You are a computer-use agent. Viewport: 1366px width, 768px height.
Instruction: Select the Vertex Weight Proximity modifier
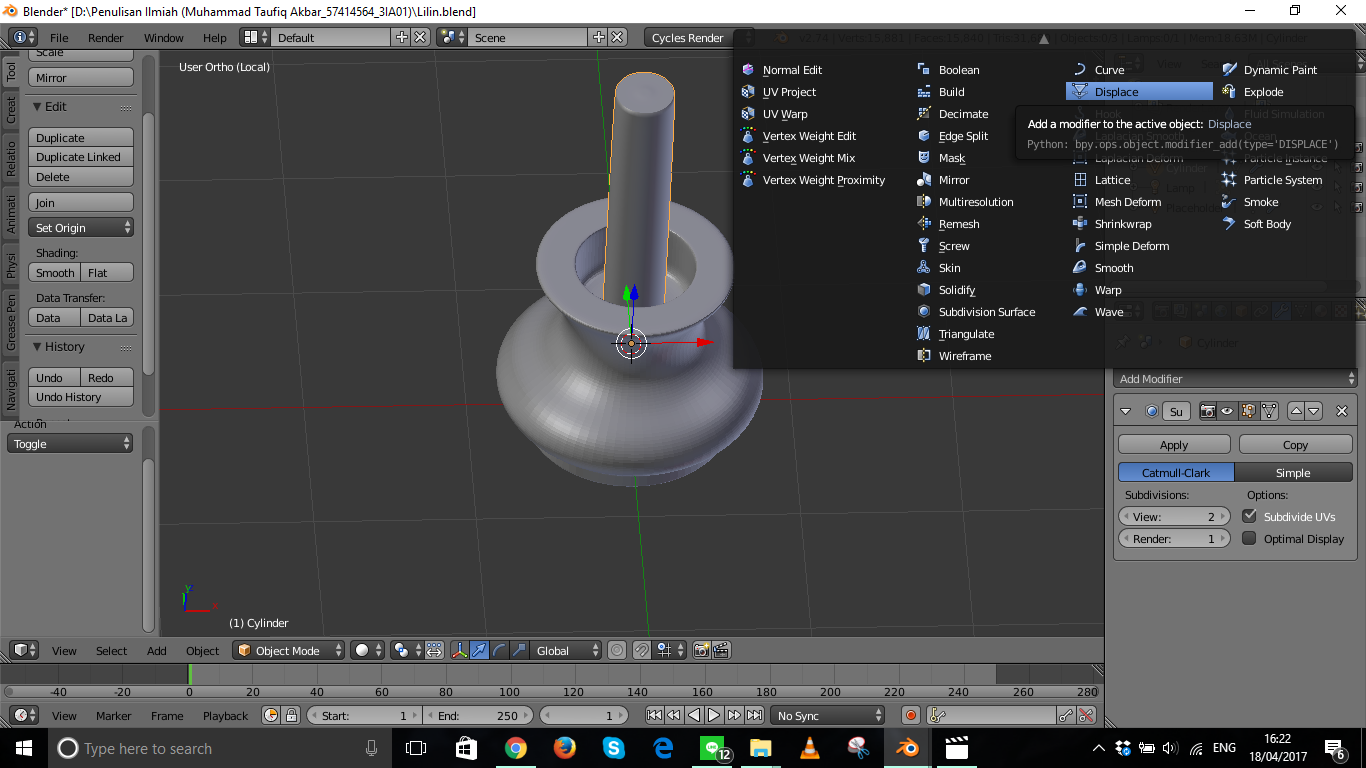[823, 180]
